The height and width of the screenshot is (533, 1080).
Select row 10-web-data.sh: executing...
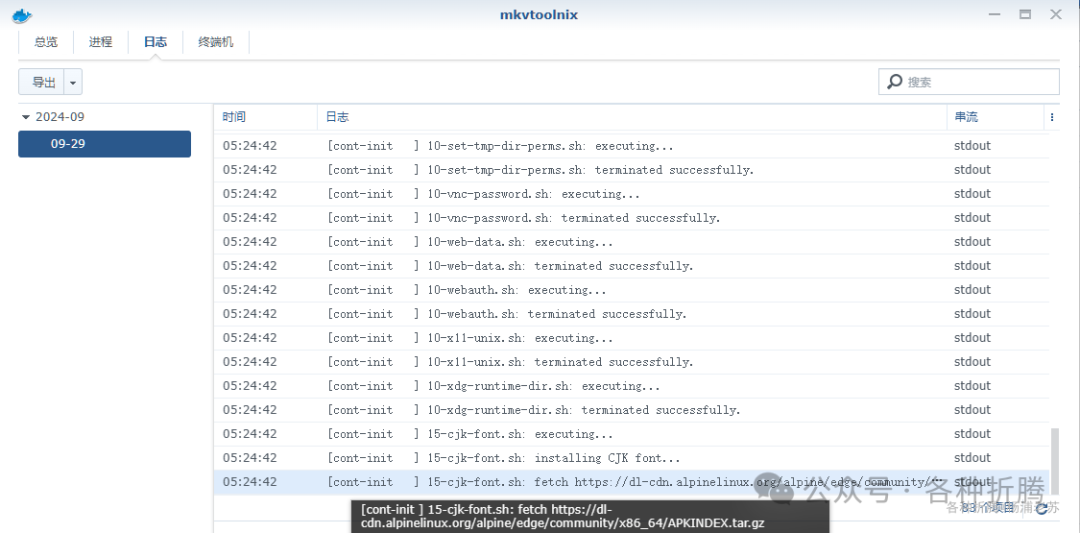(x=631, y=242)
